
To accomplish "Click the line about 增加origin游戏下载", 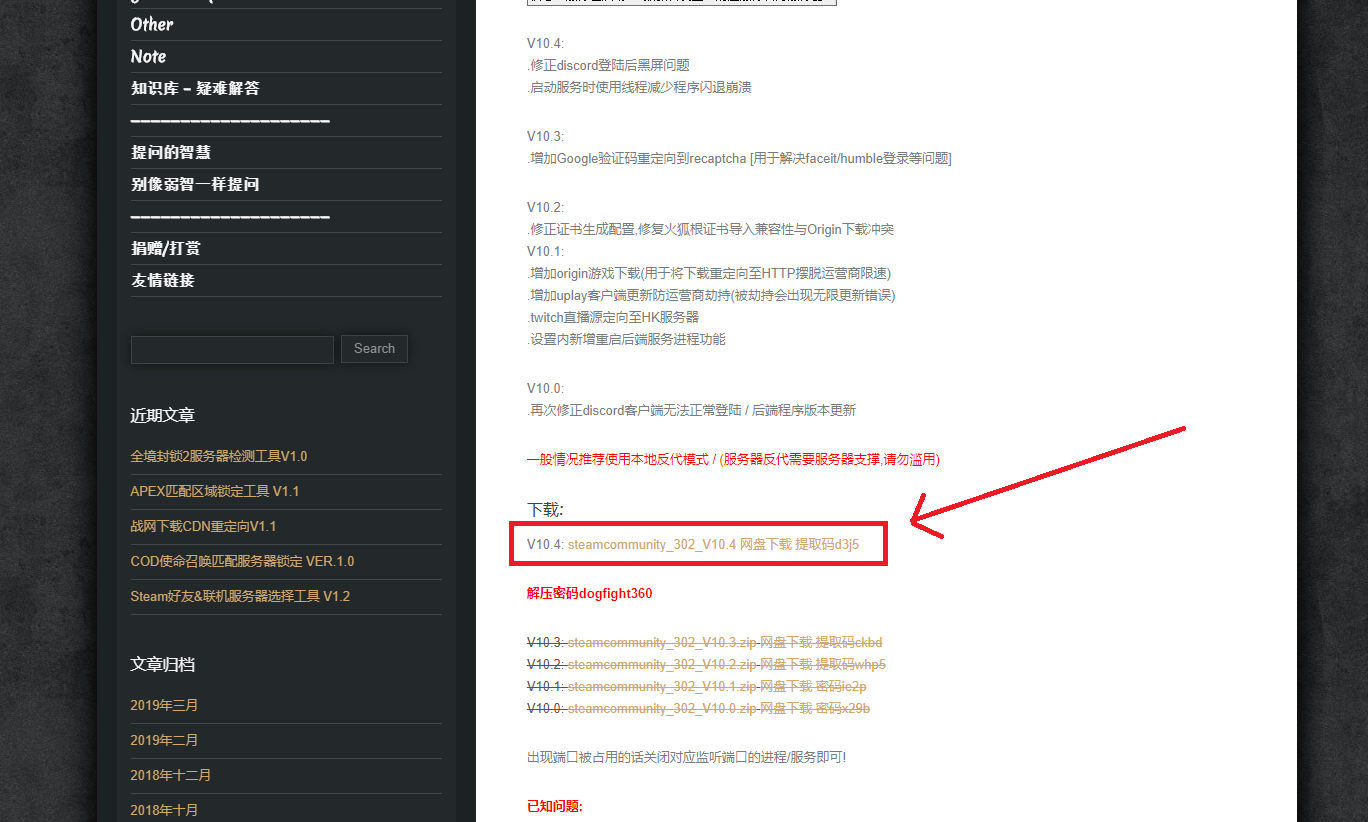I will 709,273.
